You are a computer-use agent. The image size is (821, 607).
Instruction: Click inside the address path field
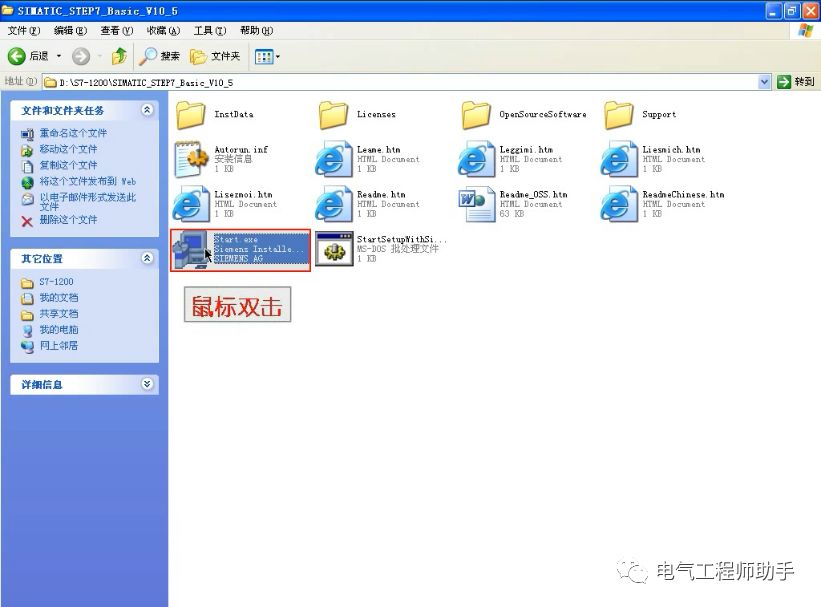coord(401,82)
